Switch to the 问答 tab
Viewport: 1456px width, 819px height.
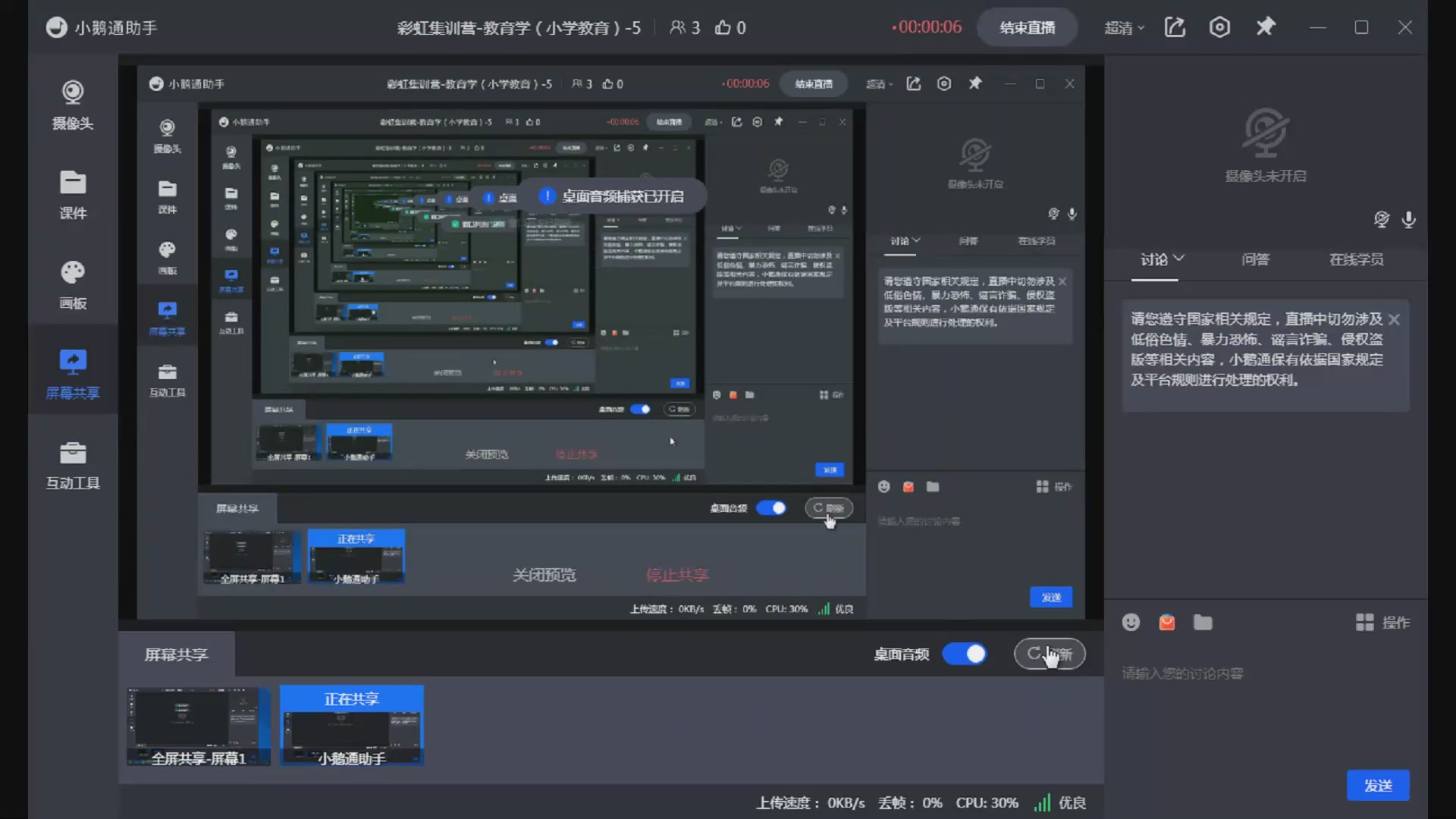coord(1255,259)
